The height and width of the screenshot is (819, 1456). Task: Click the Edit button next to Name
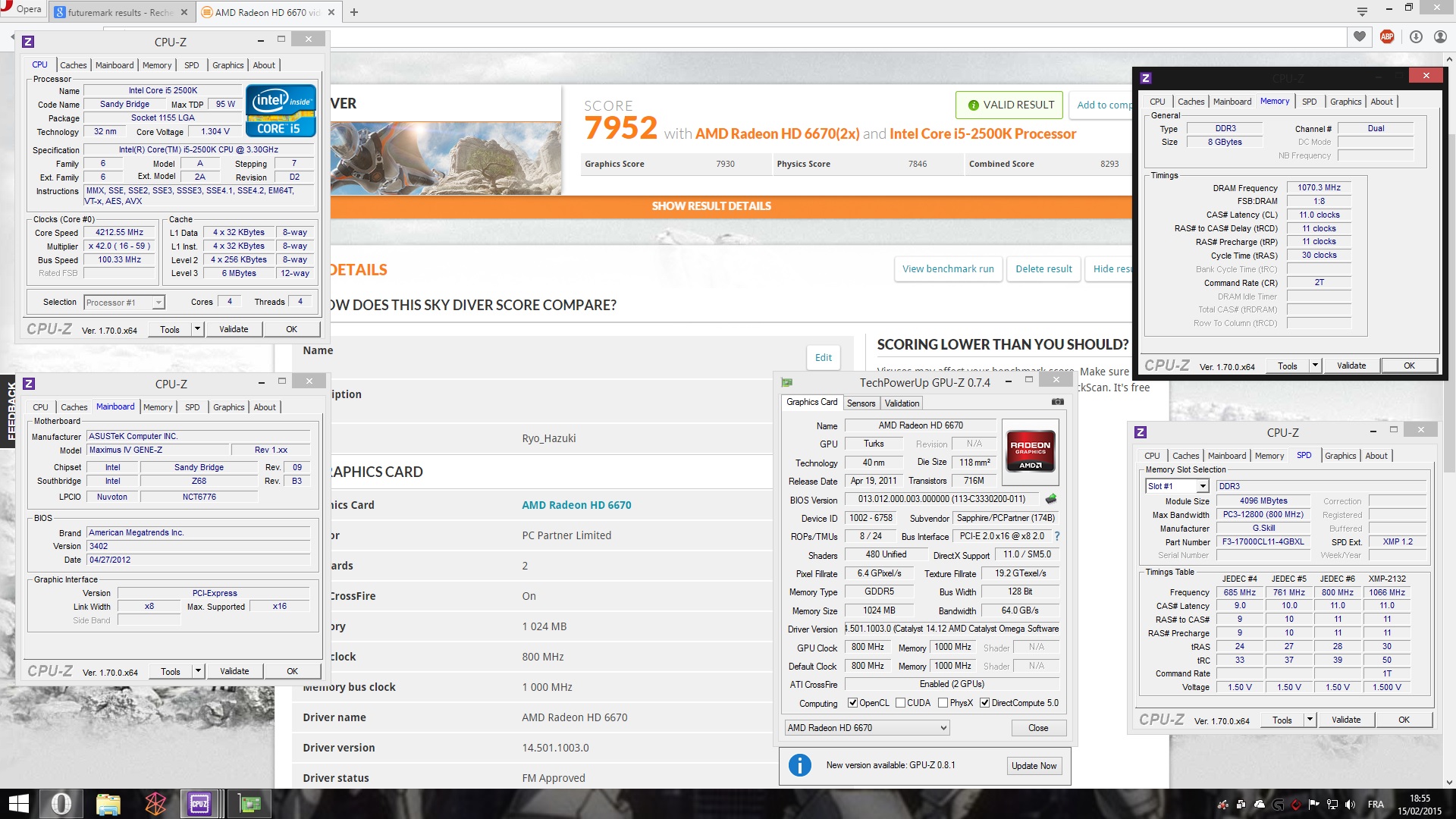[x=824, y=357]
